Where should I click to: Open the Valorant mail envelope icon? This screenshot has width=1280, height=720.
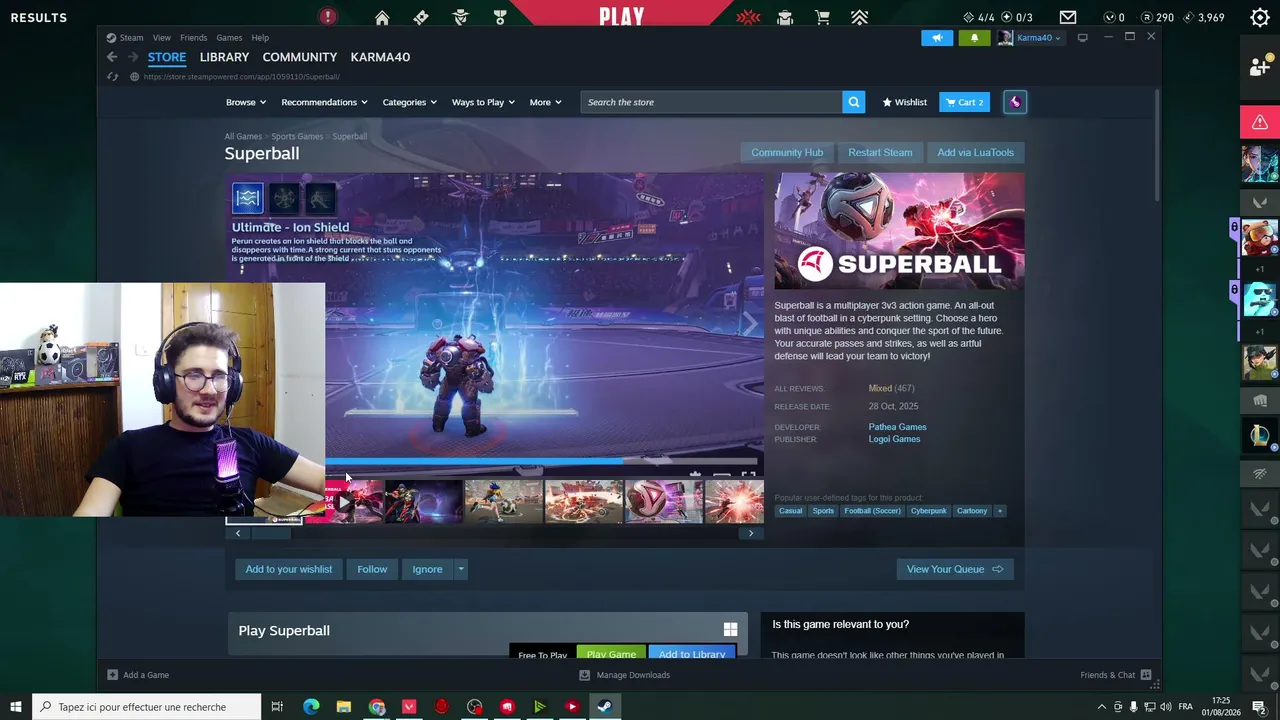coord(1068,17)
